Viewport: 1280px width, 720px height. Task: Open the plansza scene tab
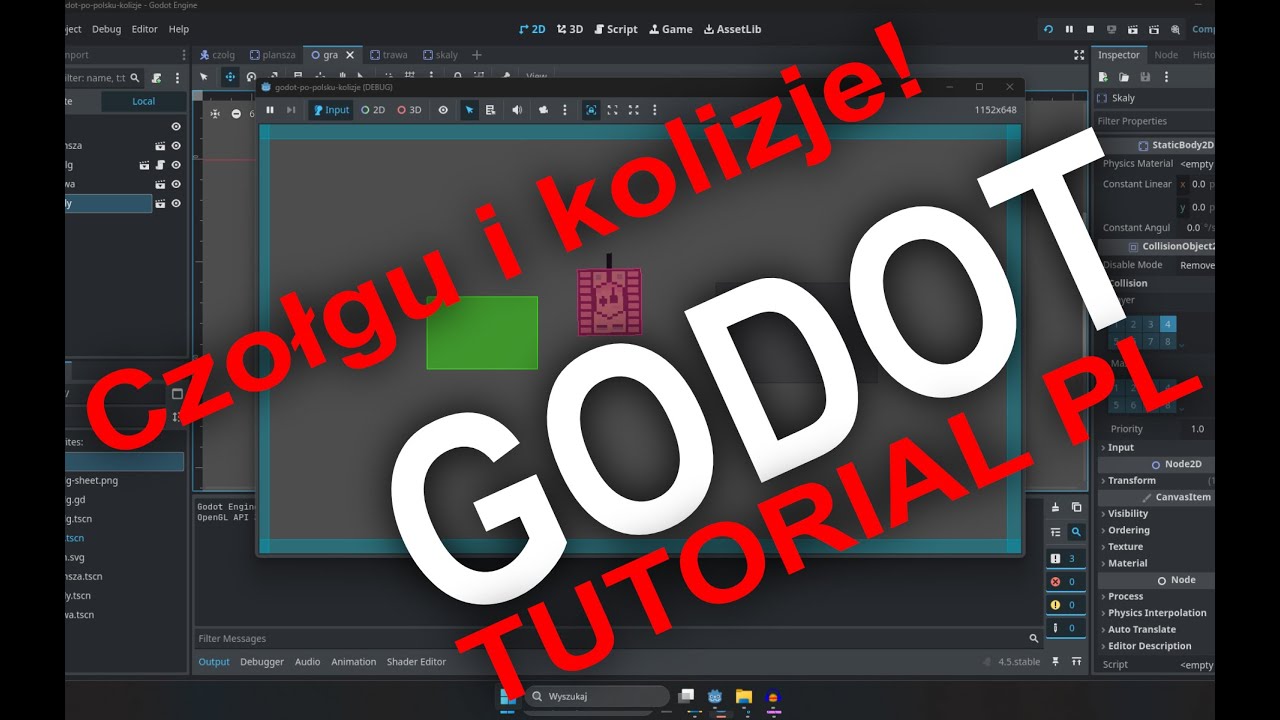coord(273,55)
